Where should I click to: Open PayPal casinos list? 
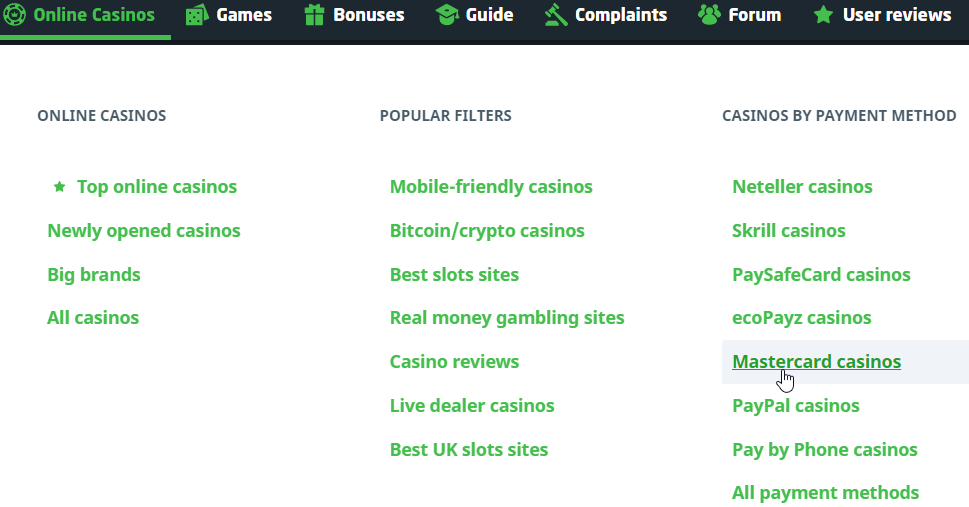(795, 406)
